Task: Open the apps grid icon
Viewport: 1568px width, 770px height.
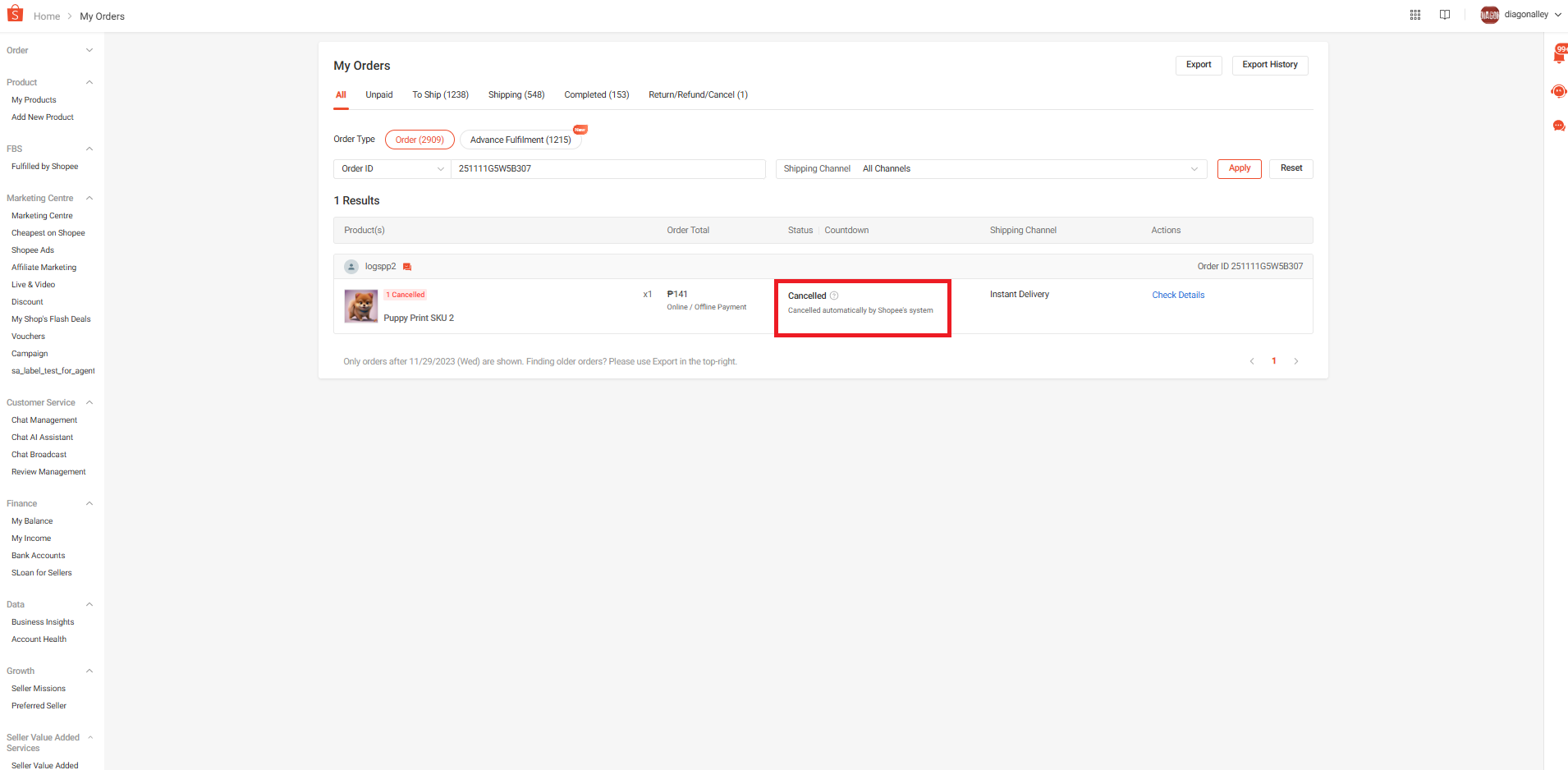Action: [x=1415, y=15]
